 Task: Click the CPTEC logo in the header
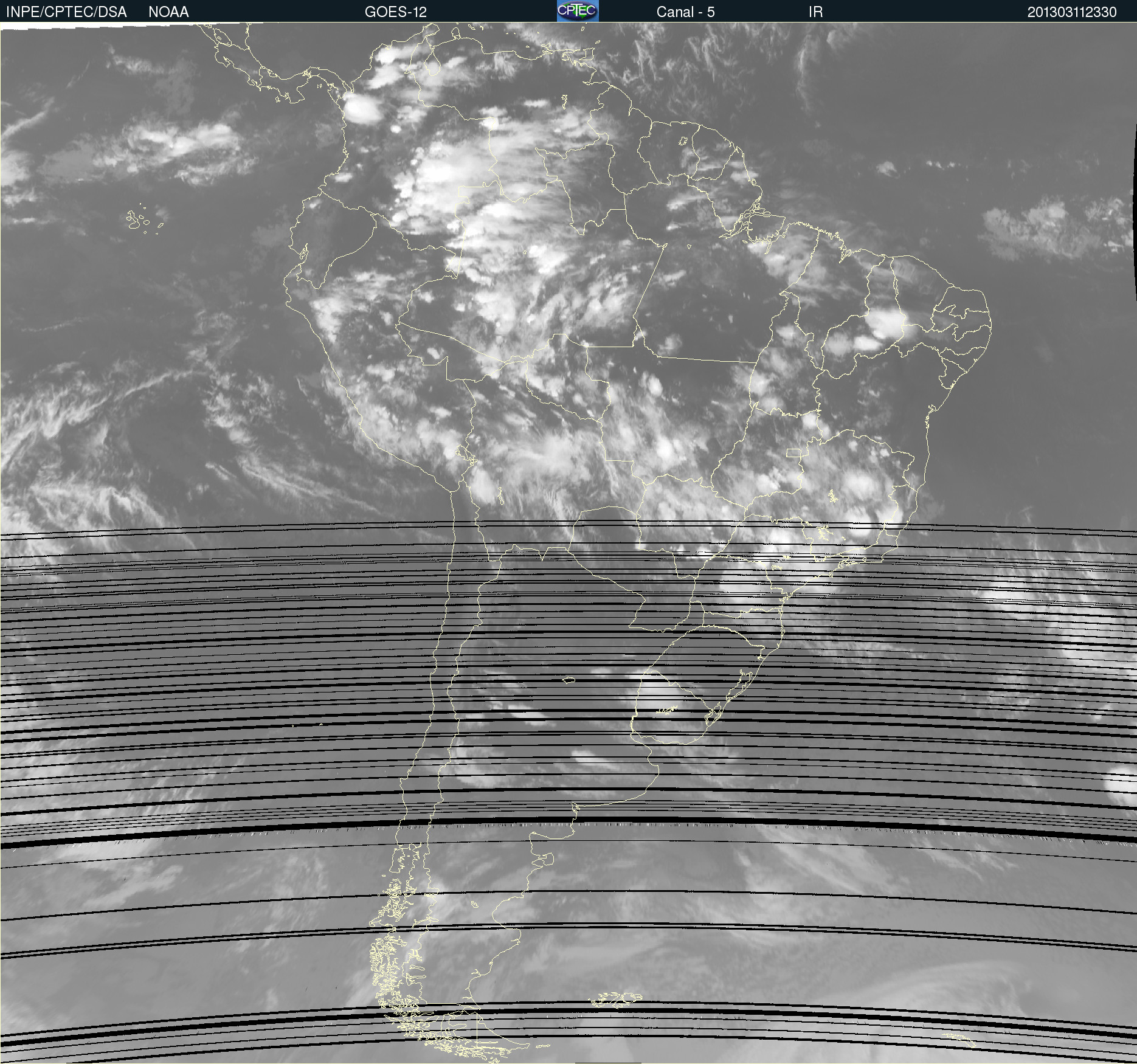tap(578, 11)
